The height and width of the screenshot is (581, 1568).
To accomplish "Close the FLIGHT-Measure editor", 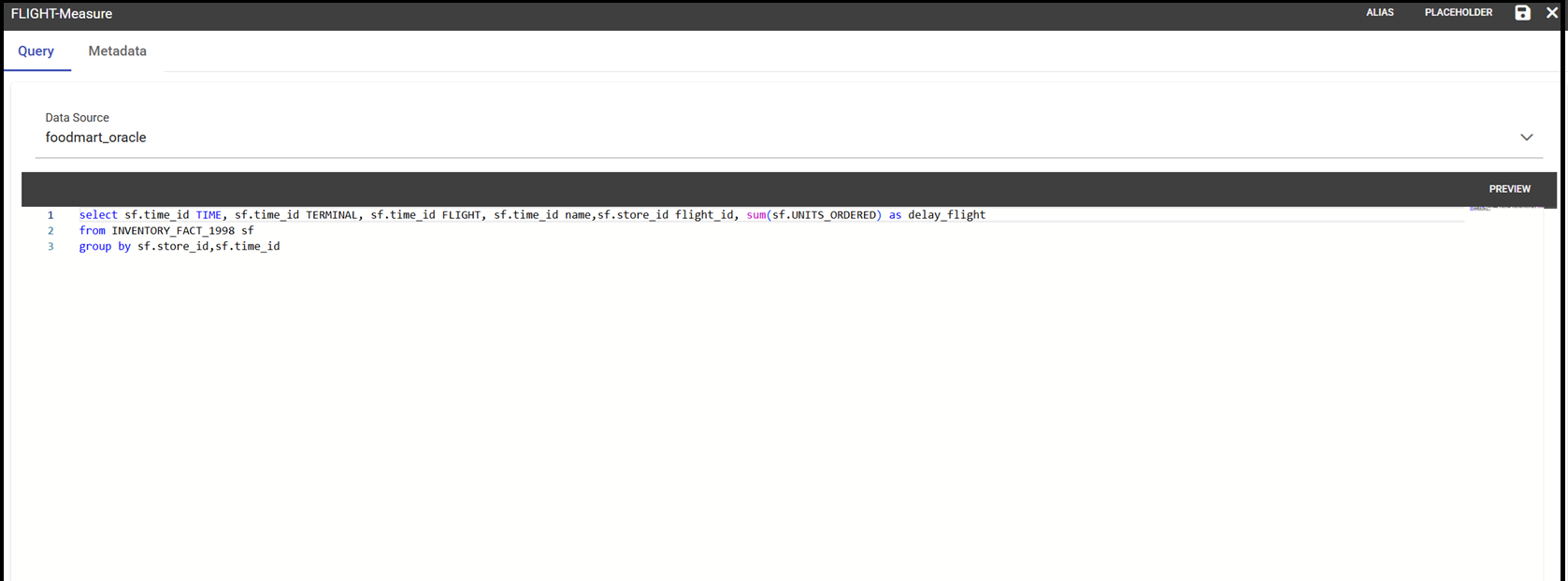I will click(1552, 13).
